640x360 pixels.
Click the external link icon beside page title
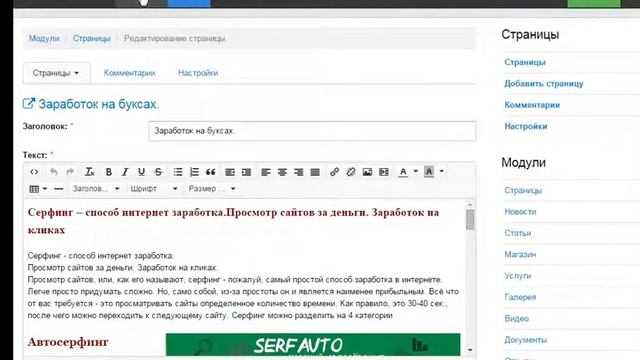pos(29,104)
